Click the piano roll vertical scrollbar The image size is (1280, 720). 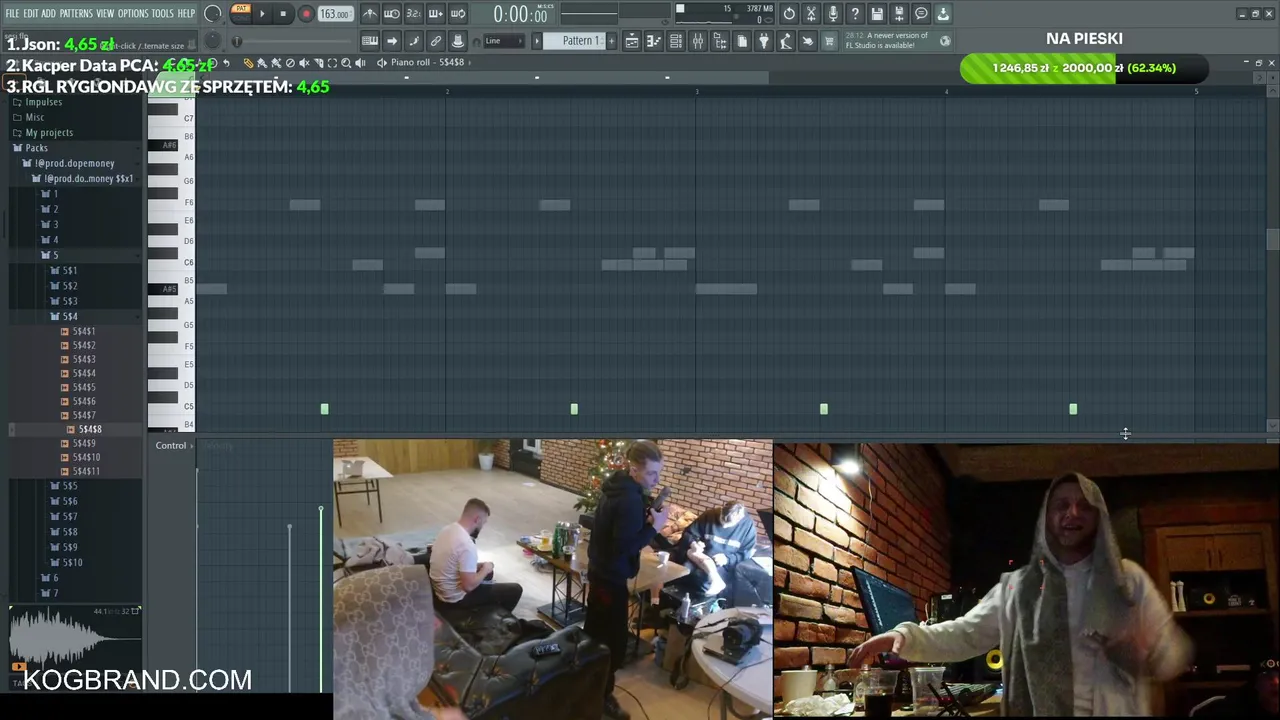click(x=1272, y=239)
